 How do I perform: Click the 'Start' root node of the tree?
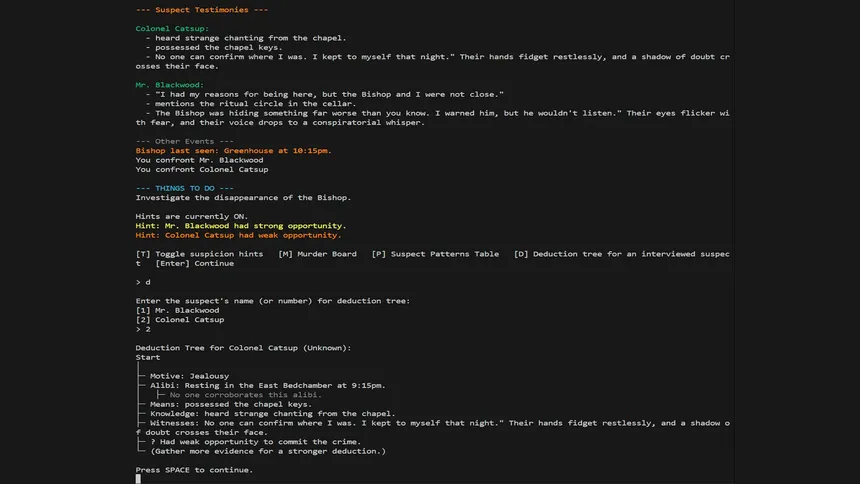point(148,357)
